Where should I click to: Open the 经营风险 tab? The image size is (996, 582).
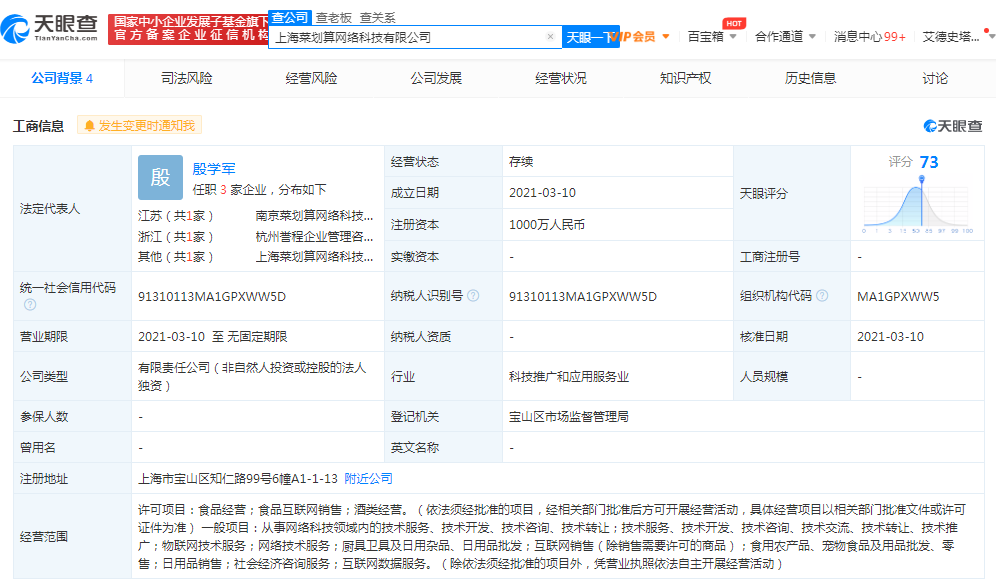pyautogui.click(x=311, y=78)
